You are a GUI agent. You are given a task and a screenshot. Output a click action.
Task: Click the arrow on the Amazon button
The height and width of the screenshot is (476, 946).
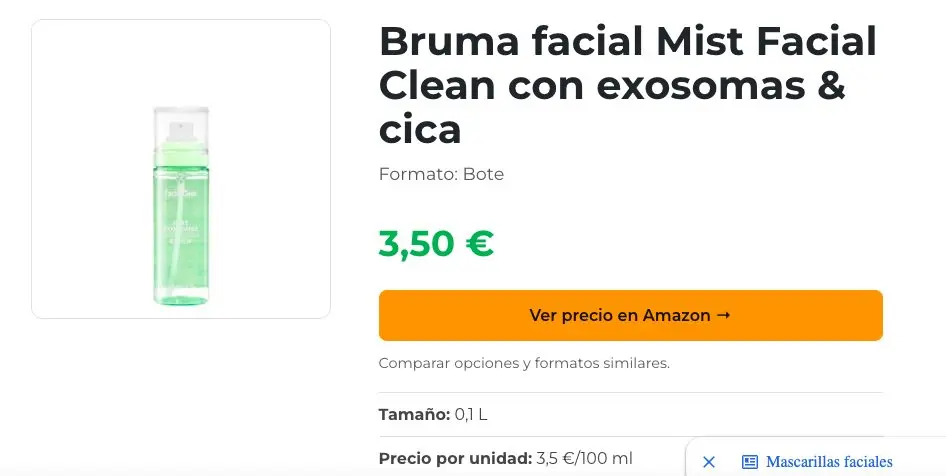tap(724, 316)
